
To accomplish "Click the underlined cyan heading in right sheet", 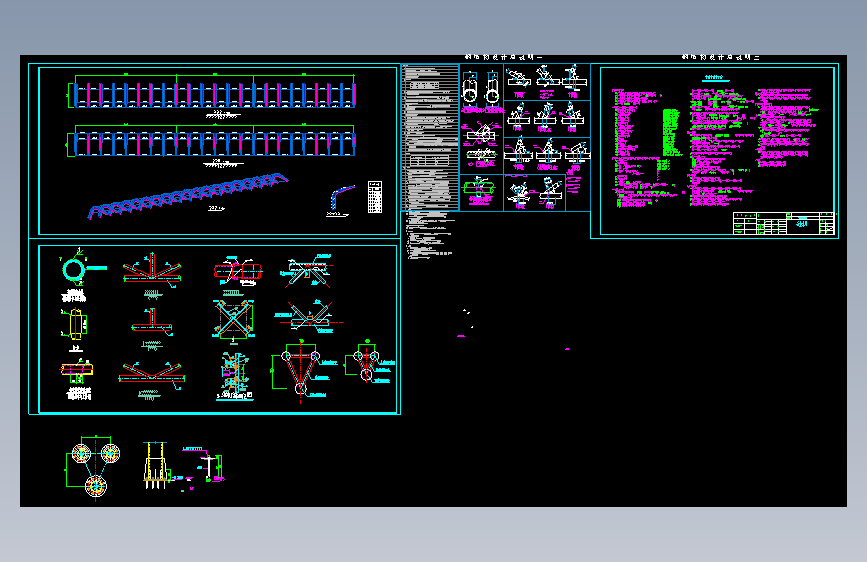I will [715, 79].
